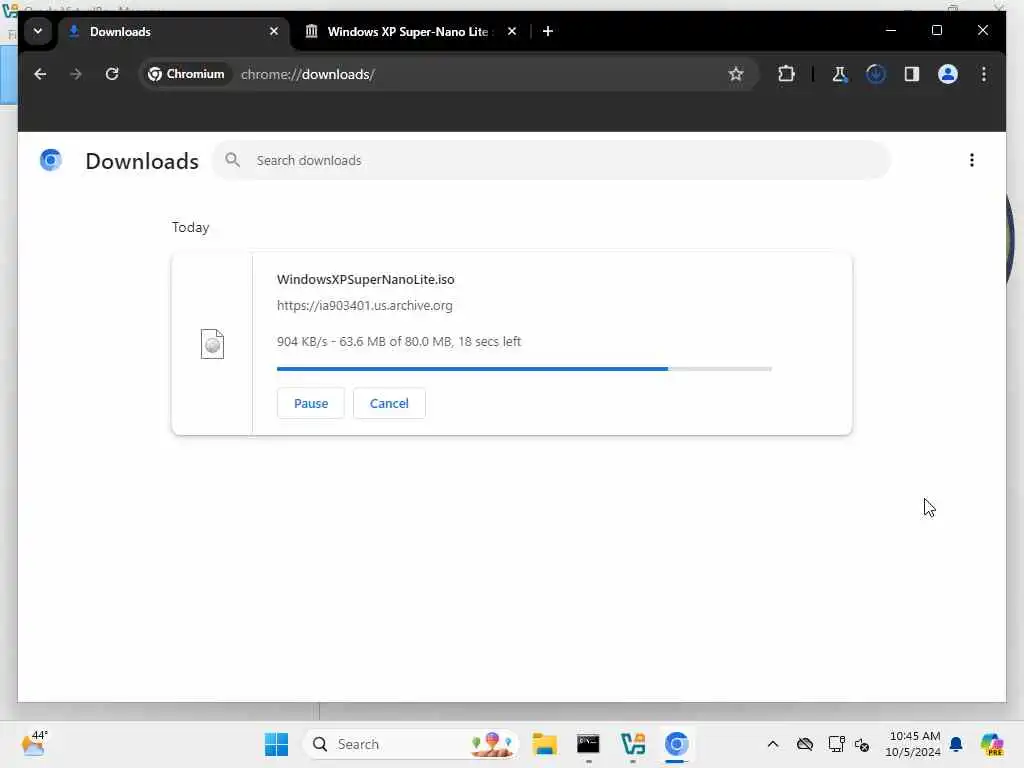Go back using the browser back arrow
The width and height of the screenshot is (1024, 768).
tap(40, 74)
